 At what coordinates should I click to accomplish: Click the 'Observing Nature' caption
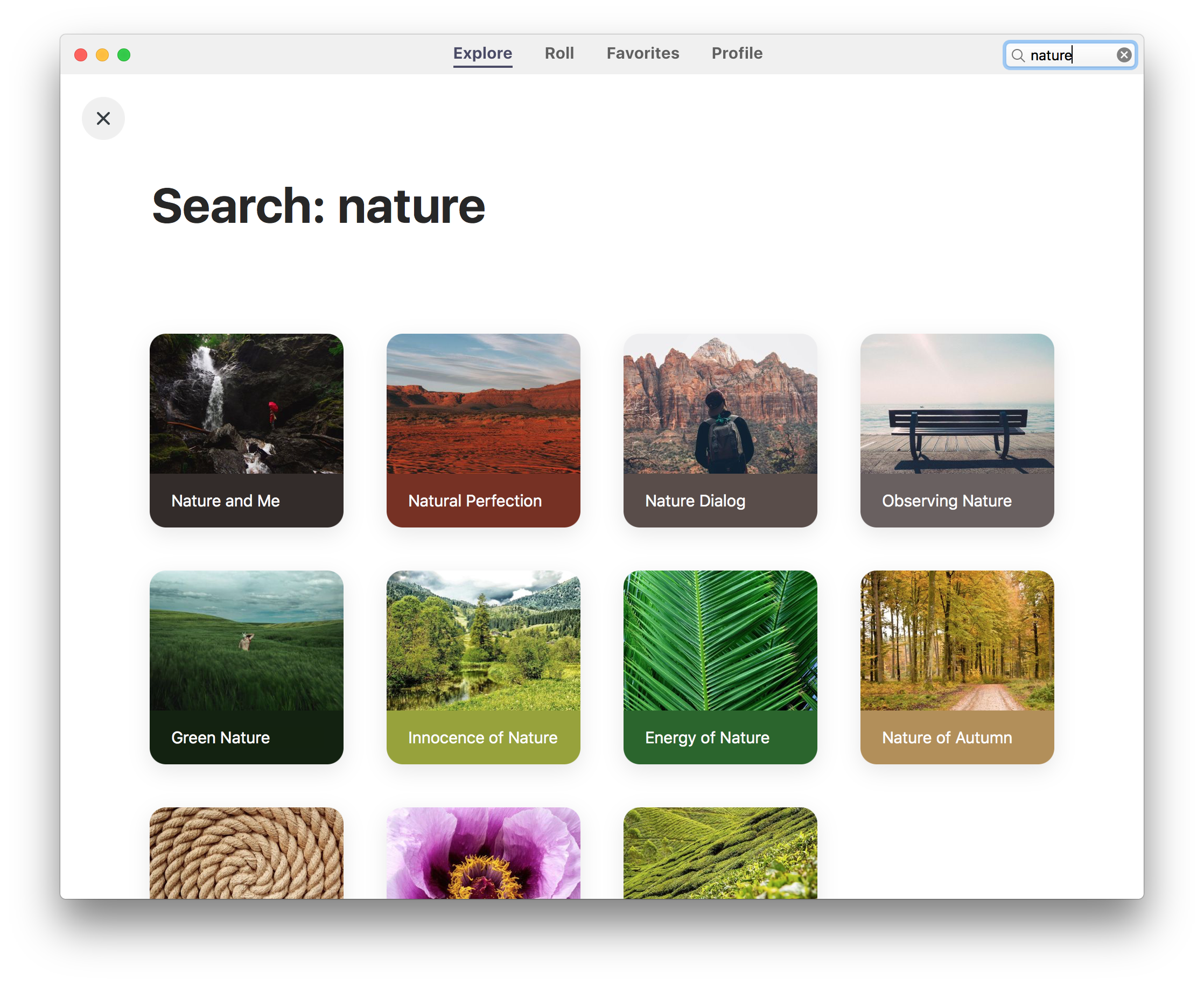pyautogui.click(x=946, y=501)
